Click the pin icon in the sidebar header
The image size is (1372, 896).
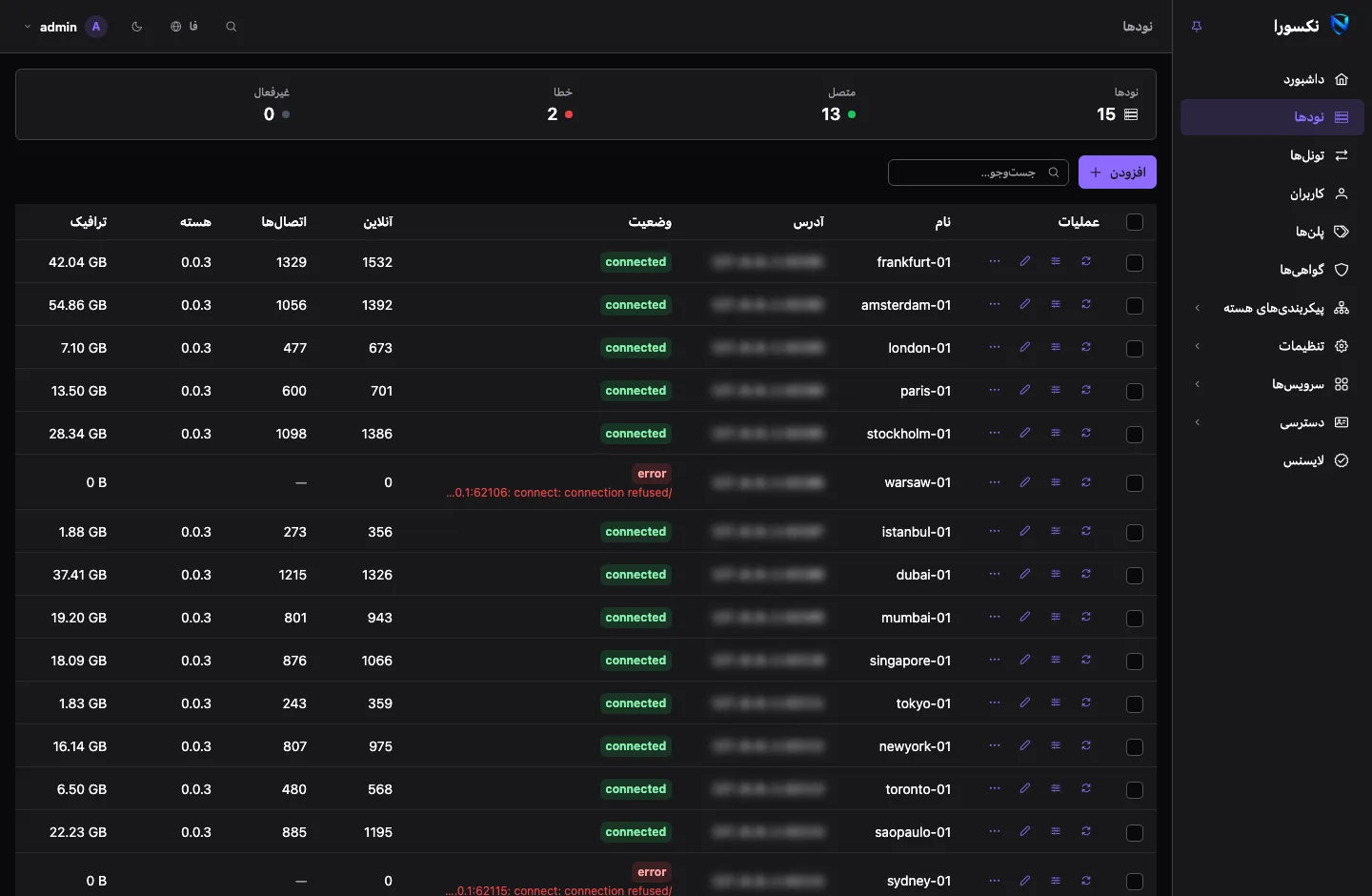coord(1197,27)
